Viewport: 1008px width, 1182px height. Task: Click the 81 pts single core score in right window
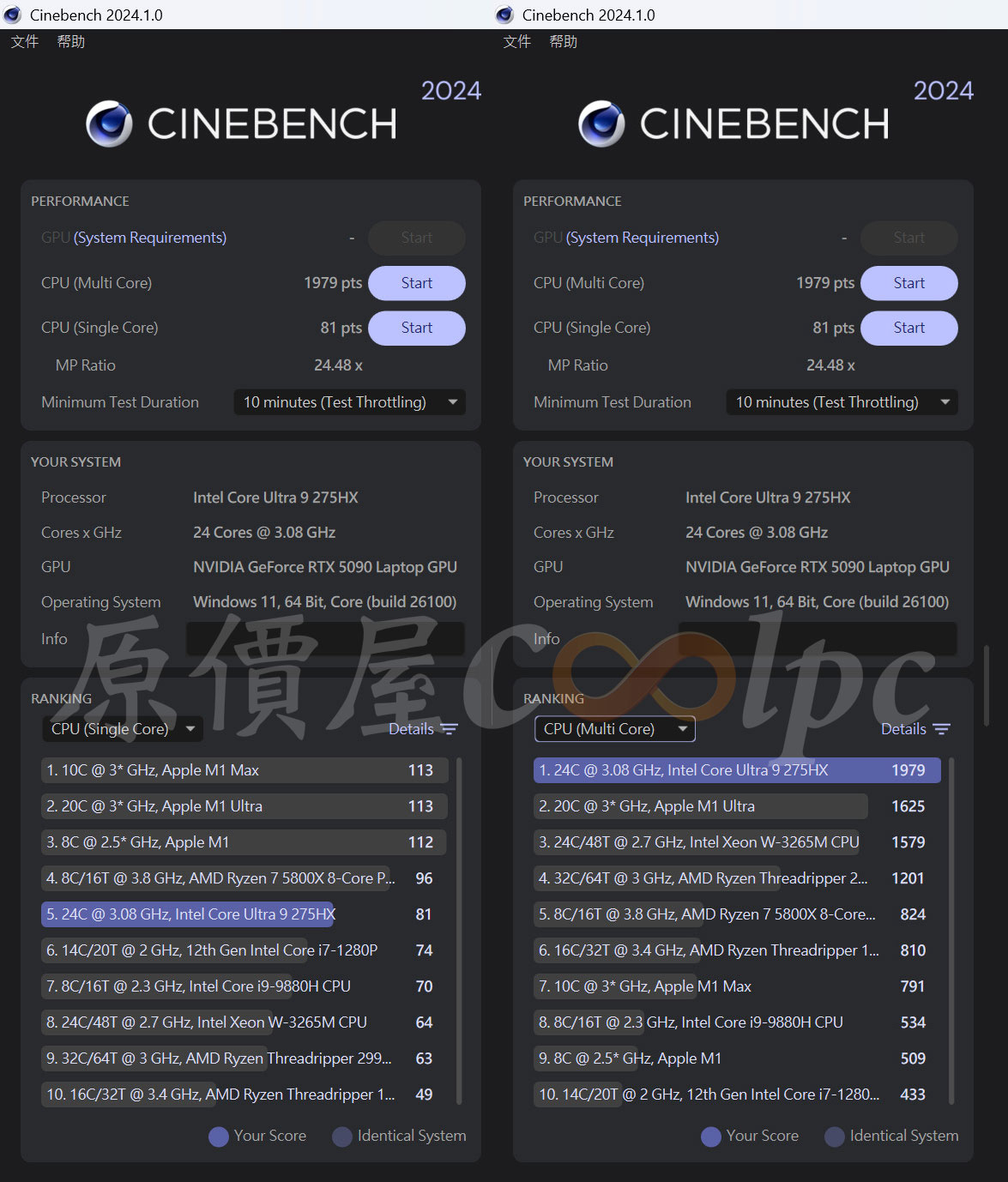coord(834,328)
